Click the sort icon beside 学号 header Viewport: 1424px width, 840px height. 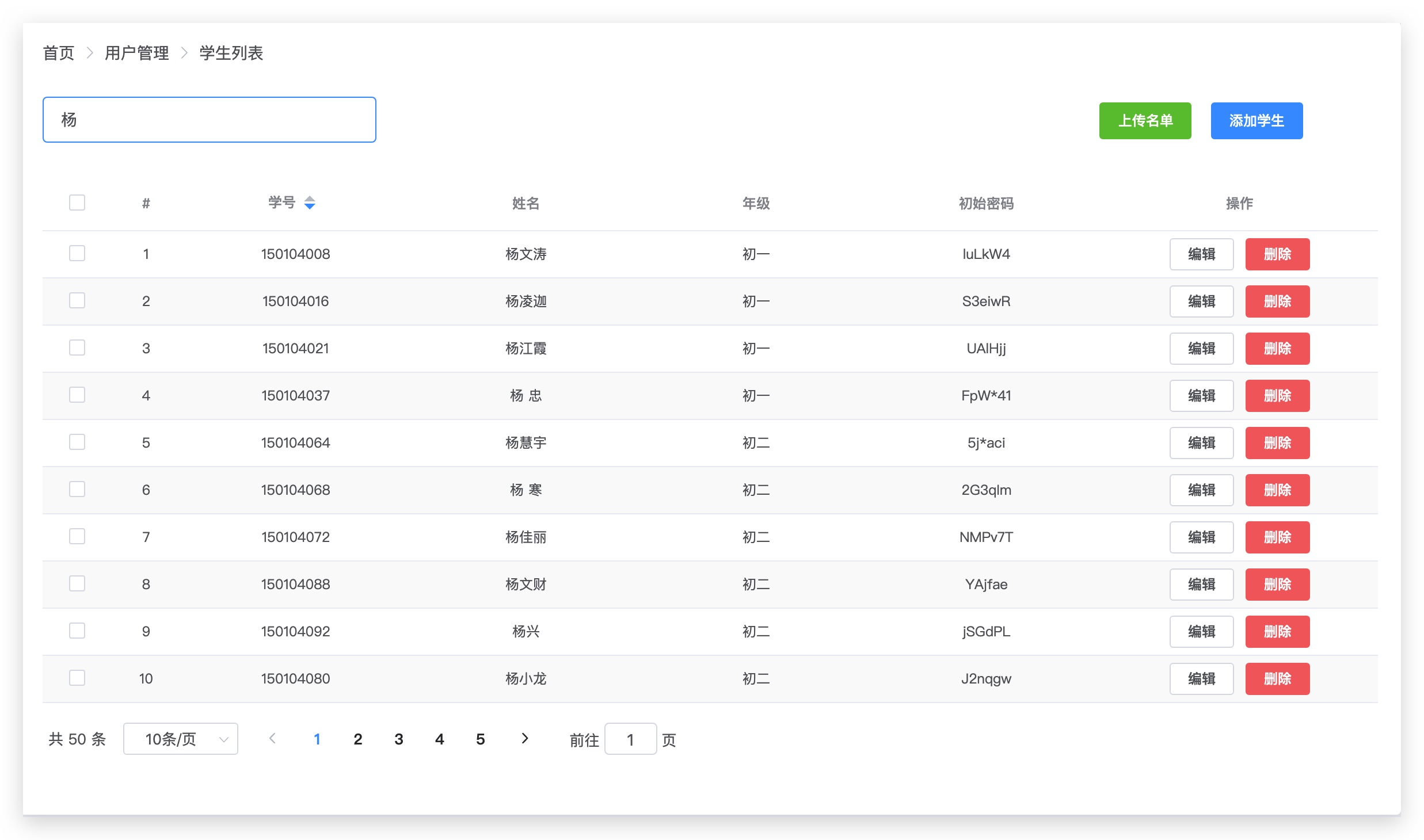pyautogui.click(x=310, y=203)
